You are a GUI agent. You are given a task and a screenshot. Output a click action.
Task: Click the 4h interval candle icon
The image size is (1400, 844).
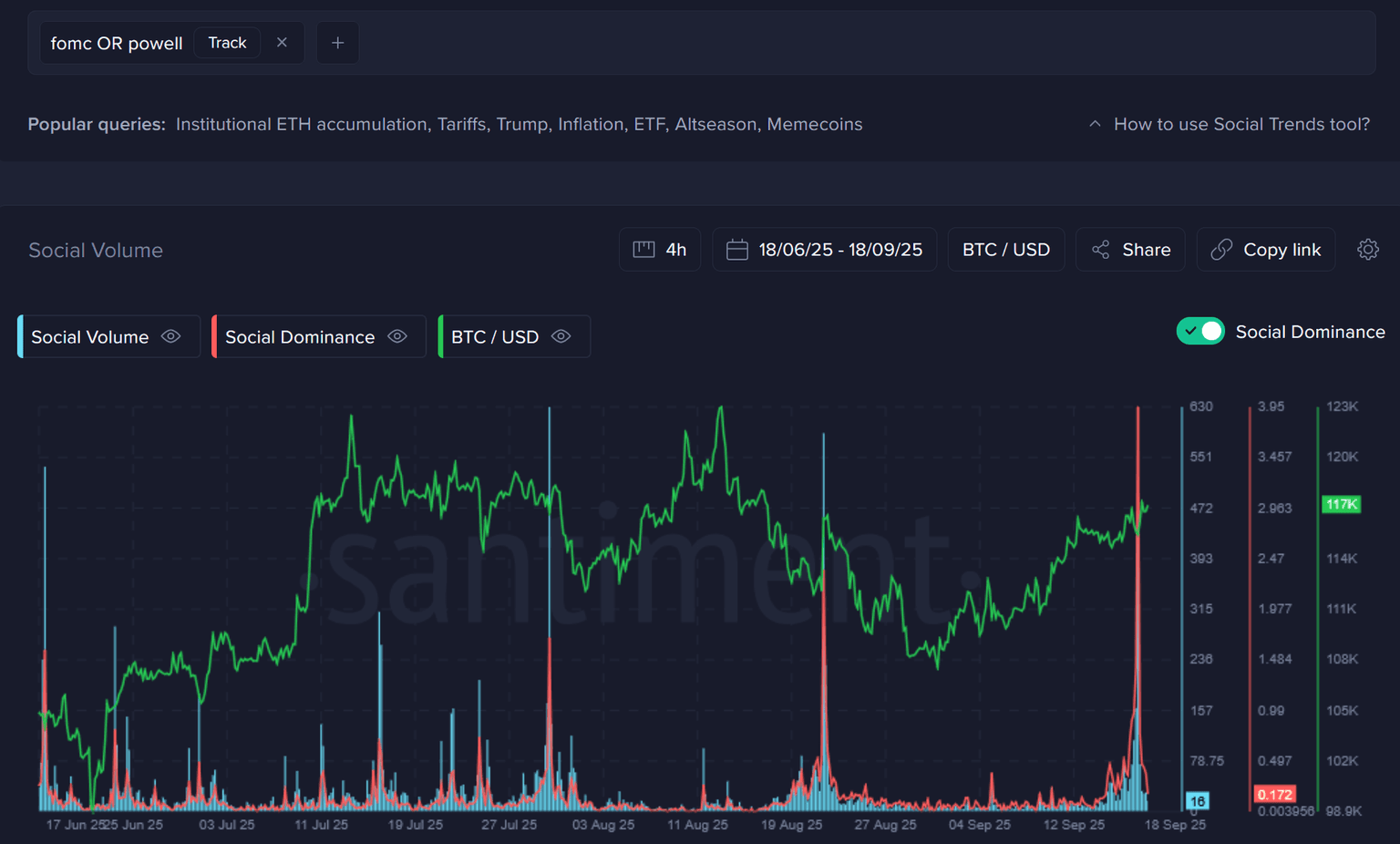point(643,250)
